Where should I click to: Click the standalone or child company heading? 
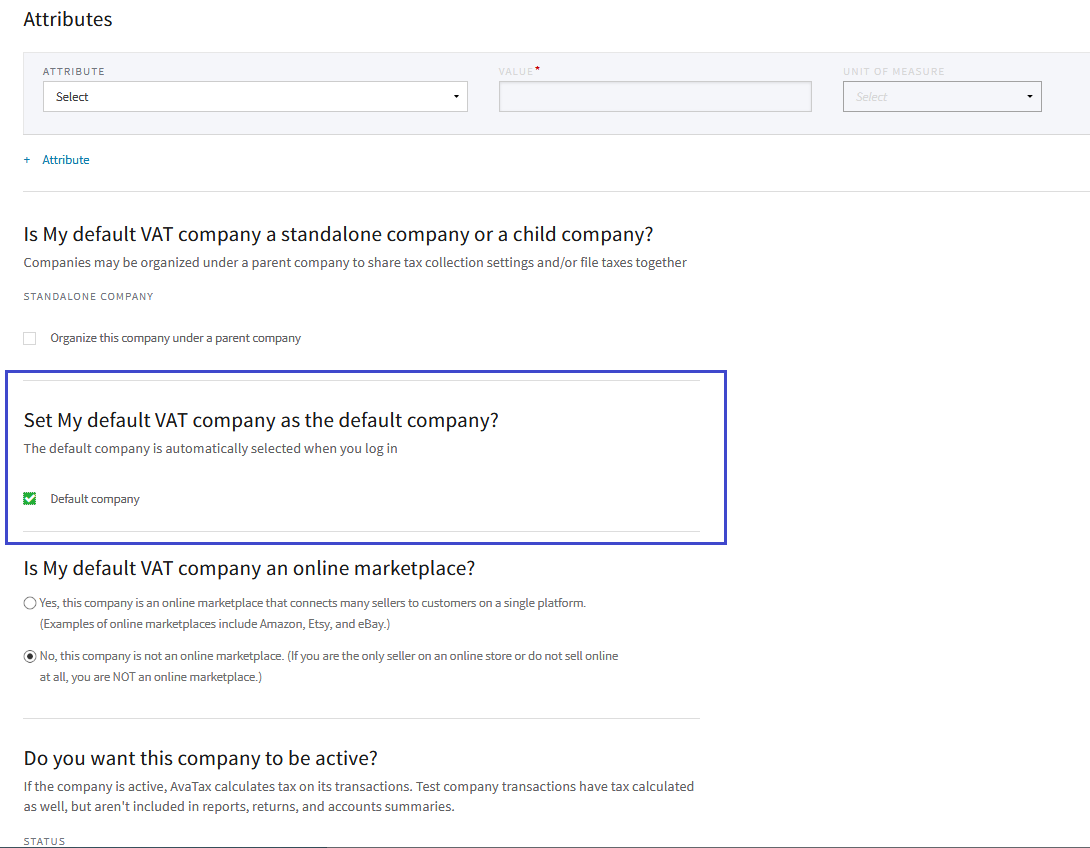pyautogui.click(x=338, y=234)
